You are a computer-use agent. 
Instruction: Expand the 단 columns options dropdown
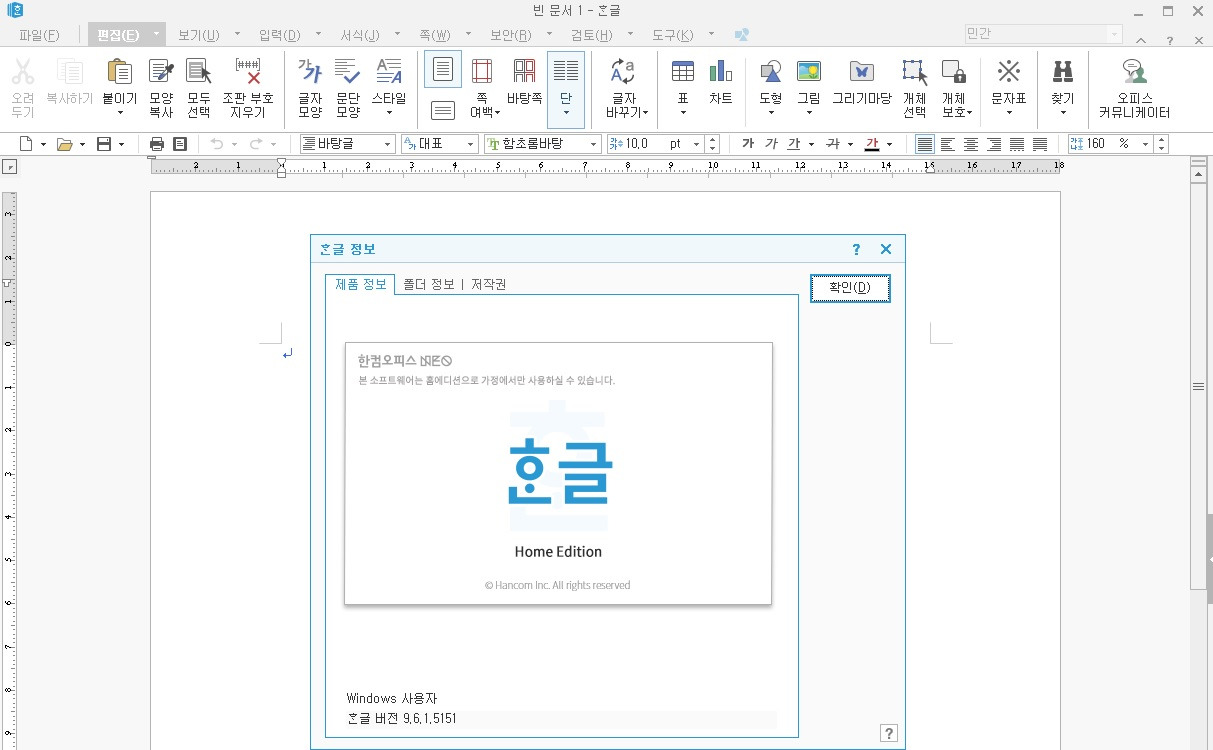click(566, 112)
